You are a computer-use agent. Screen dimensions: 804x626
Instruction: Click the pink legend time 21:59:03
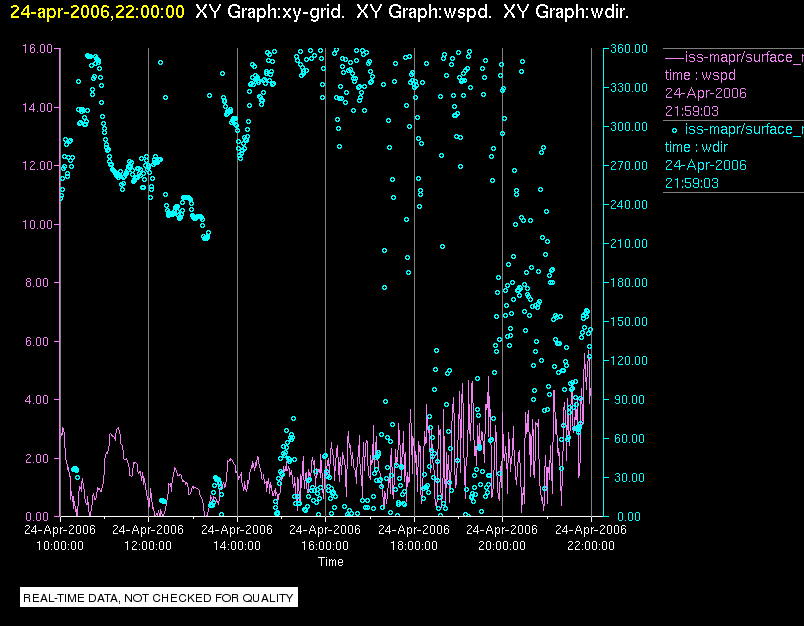coord(692,111)
